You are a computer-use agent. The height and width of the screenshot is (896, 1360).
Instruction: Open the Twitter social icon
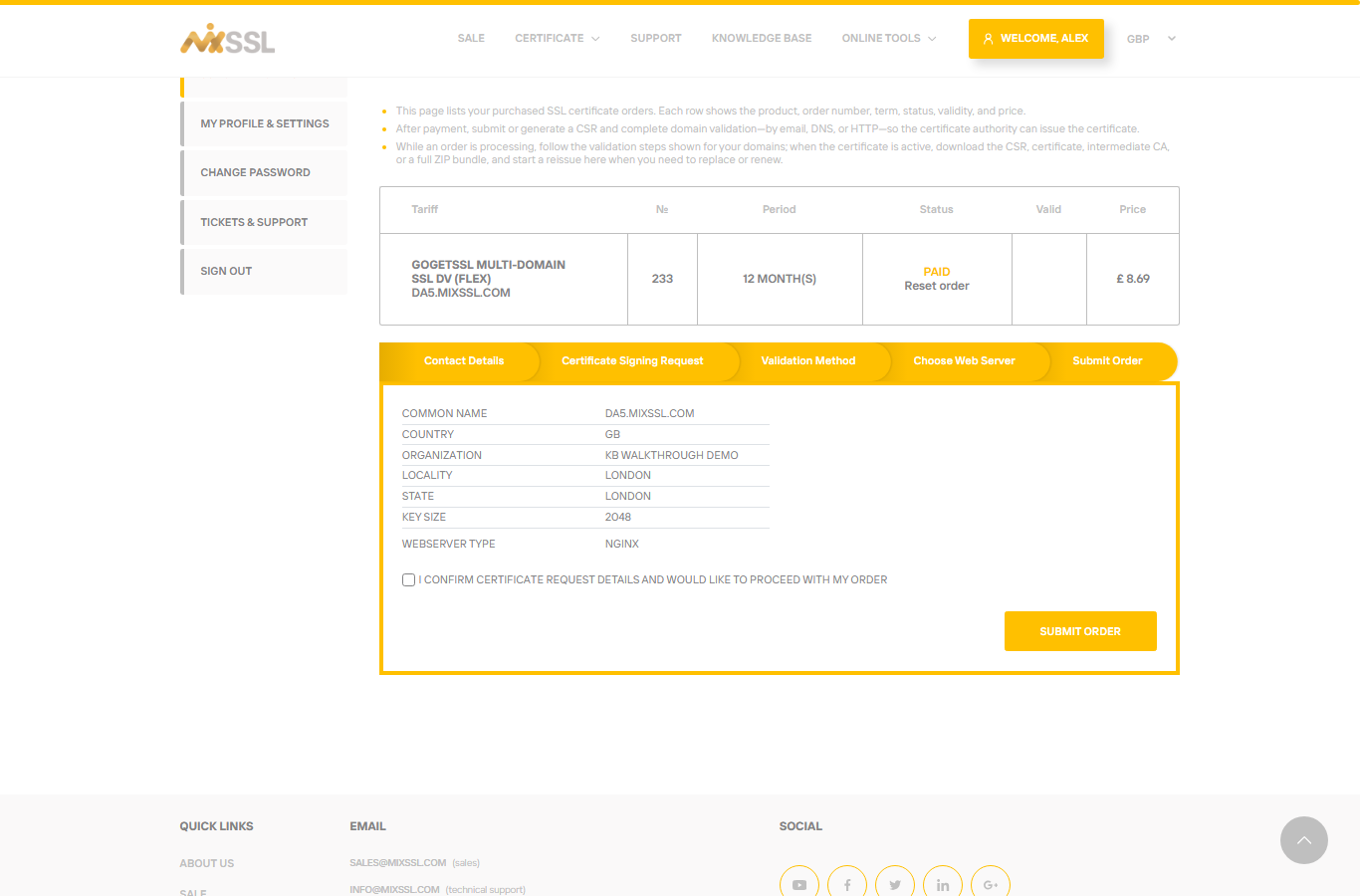click(x=895, y=884)
